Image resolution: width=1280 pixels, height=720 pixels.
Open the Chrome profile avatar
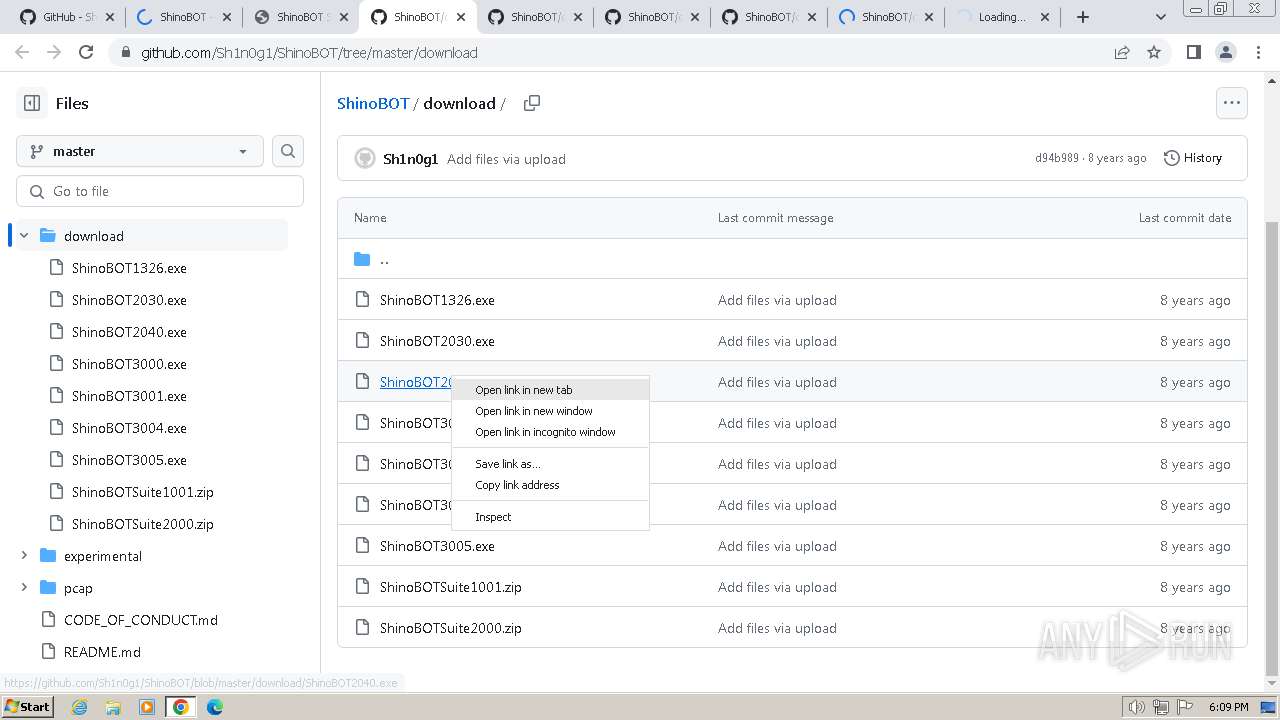tap(1226, 52)
